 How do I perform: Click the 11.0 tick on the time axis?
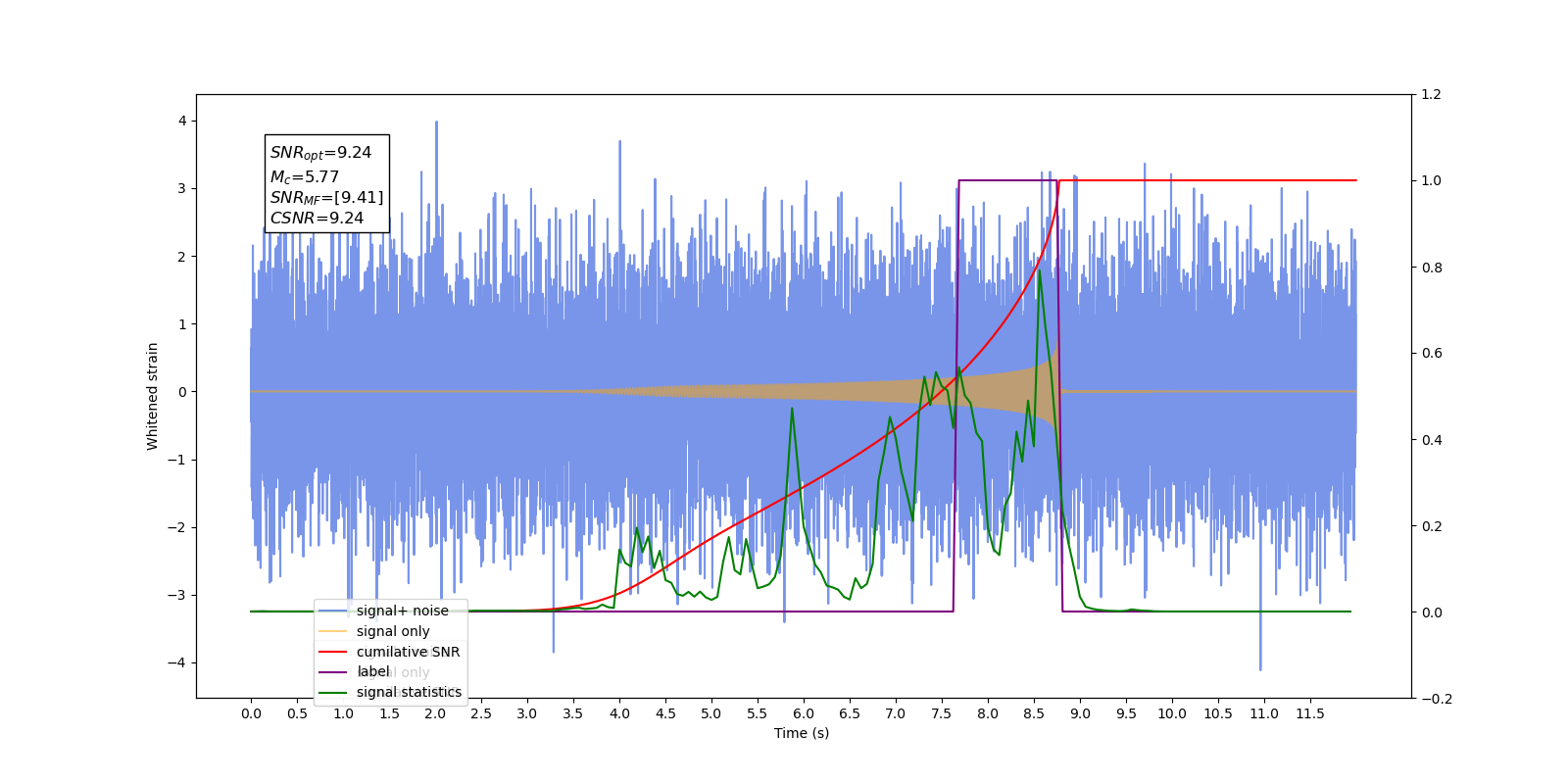(x=1264, y=713)
